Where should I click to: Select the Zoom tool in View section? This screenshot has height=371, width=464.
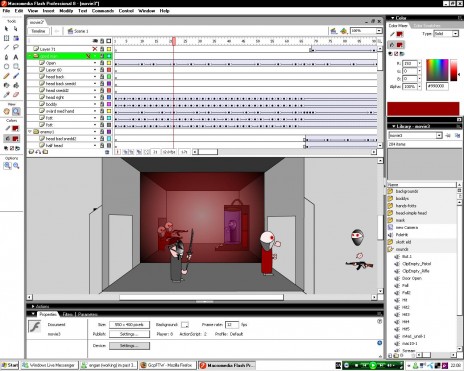[16, 111]
